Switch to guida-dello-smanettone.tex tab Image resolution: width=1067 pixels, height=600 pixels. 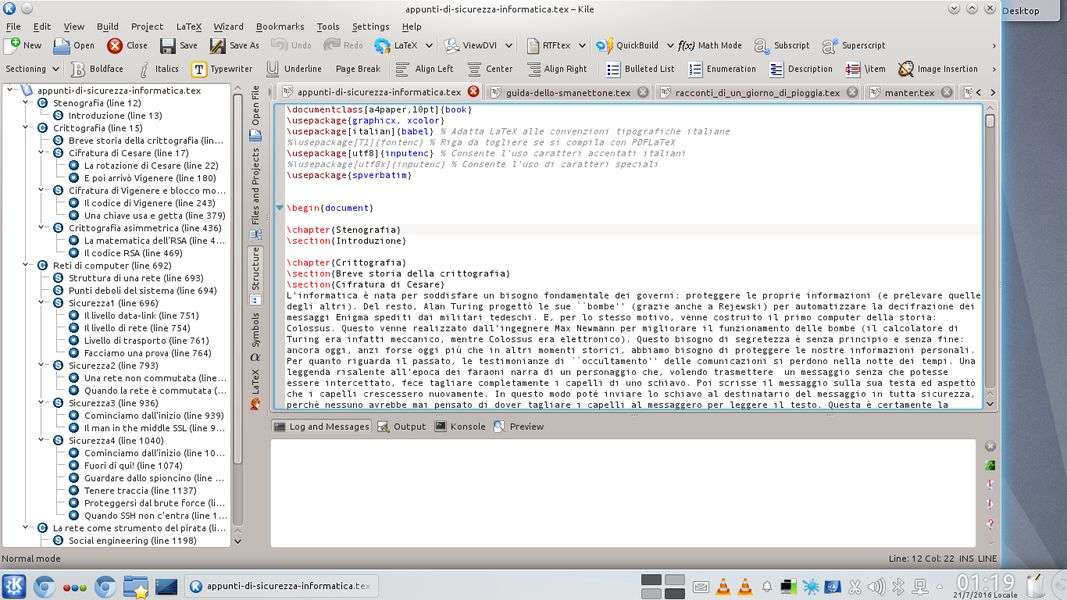pos(567,92)
